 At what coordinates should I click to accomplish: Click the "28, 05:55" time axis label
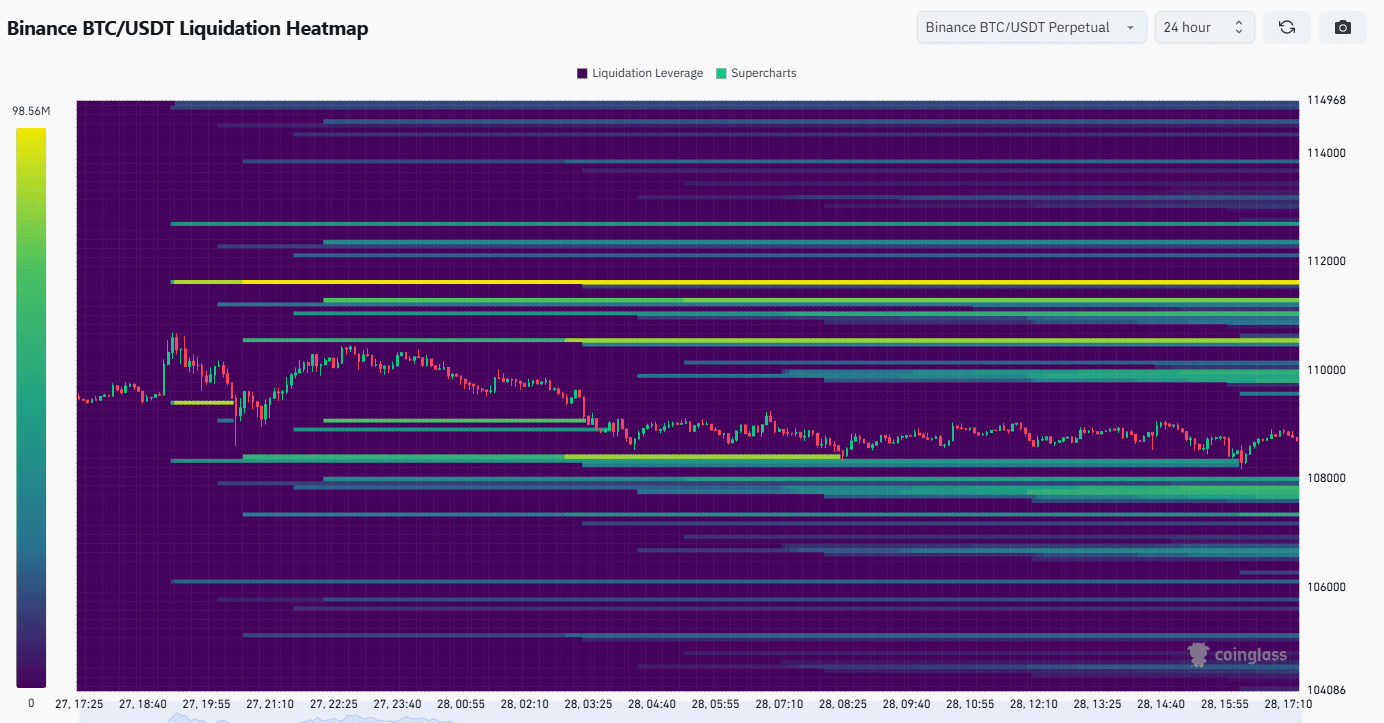tap(716, 704)
